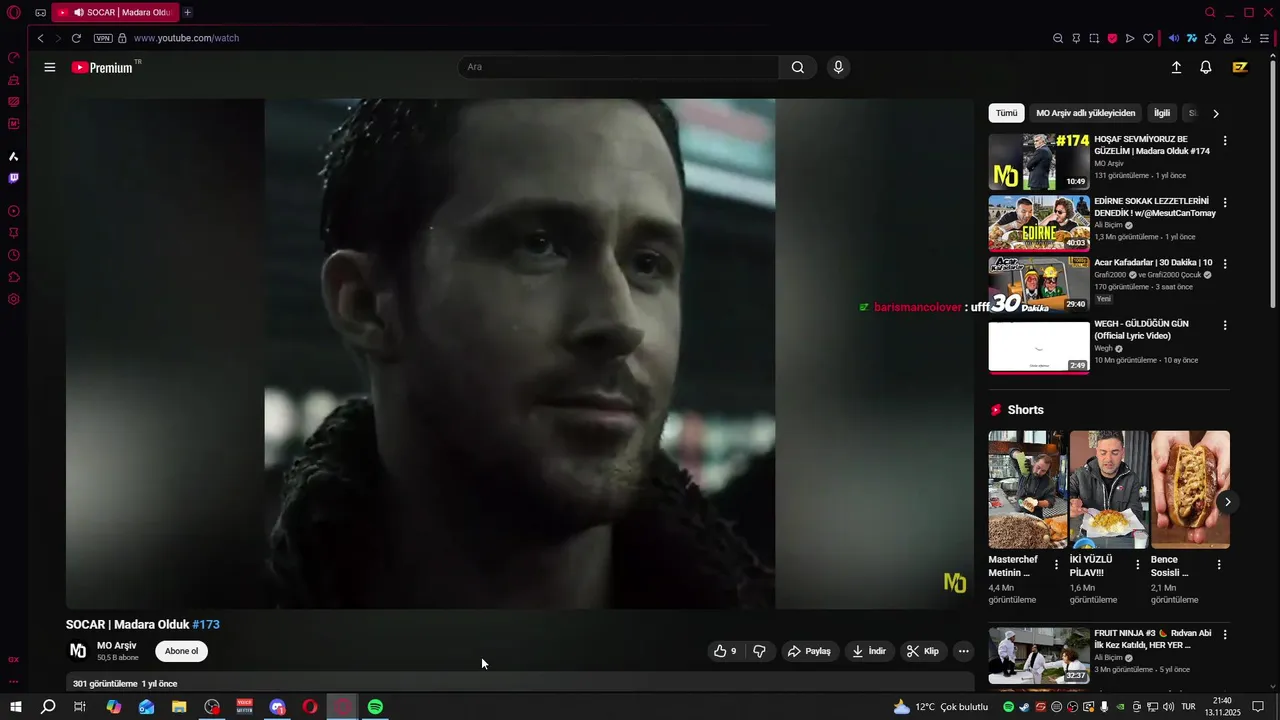The width and height of the screenshot is (1280, 720).
Task: Open the Ali Biçim channel under EDİRNE video
Action: (x=1109, y=225)
